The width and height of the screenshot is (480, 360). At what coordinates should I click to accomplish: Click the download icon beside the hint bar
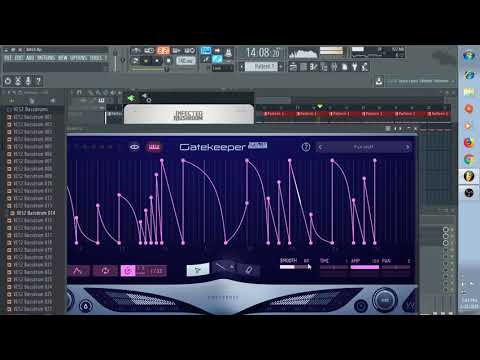[379, 81]
